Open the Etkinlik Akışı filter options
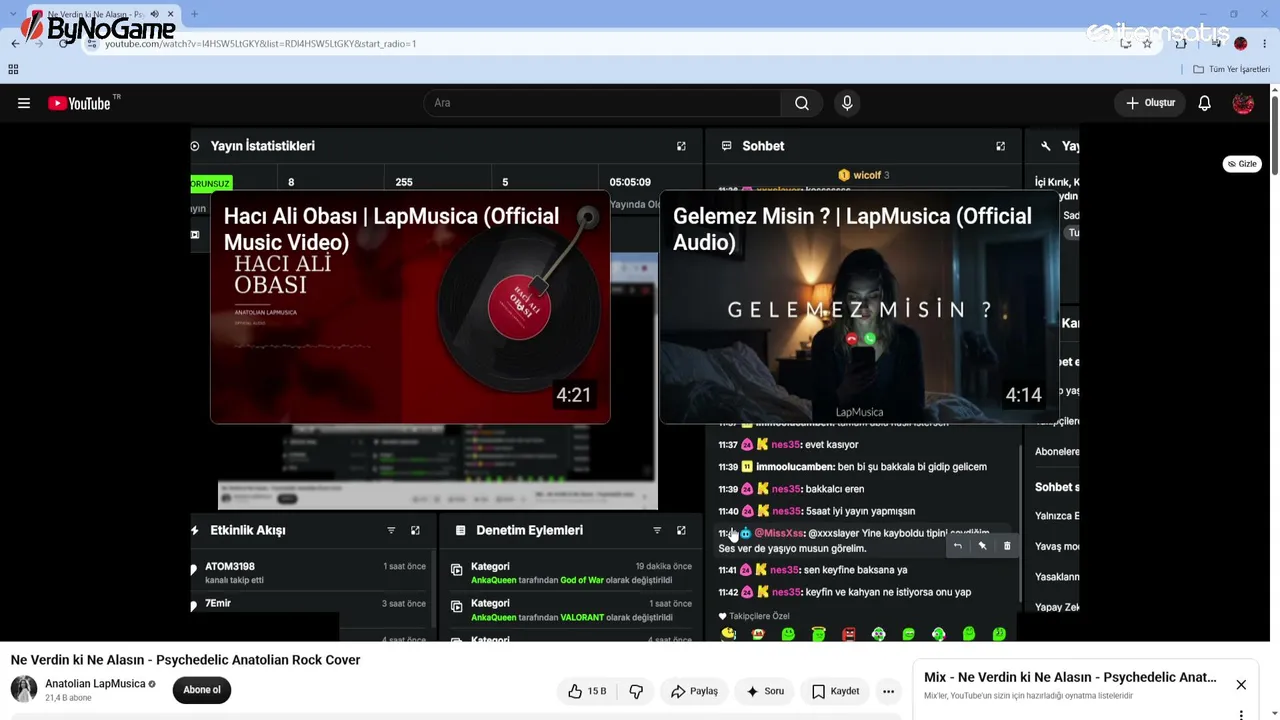This screenshot has height=720, width=1280. (x=391, y=530)
